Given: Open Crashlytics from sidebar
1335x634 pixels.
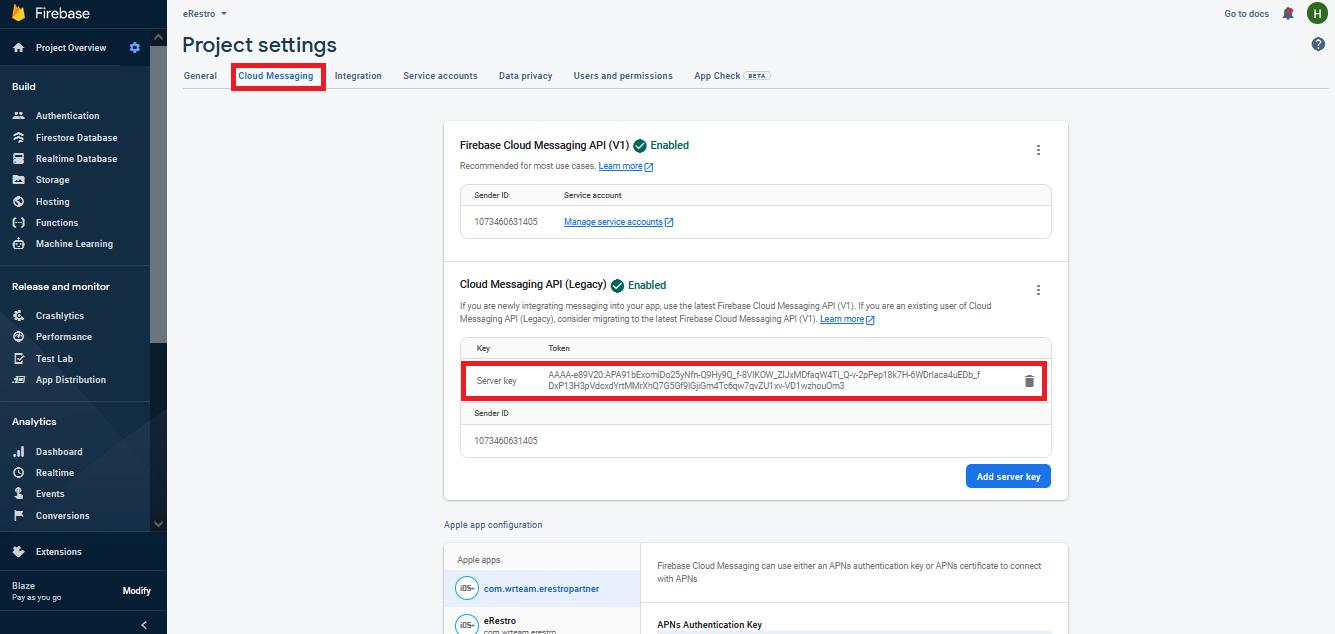Looking at the screenshot, I should pos(59,316).
